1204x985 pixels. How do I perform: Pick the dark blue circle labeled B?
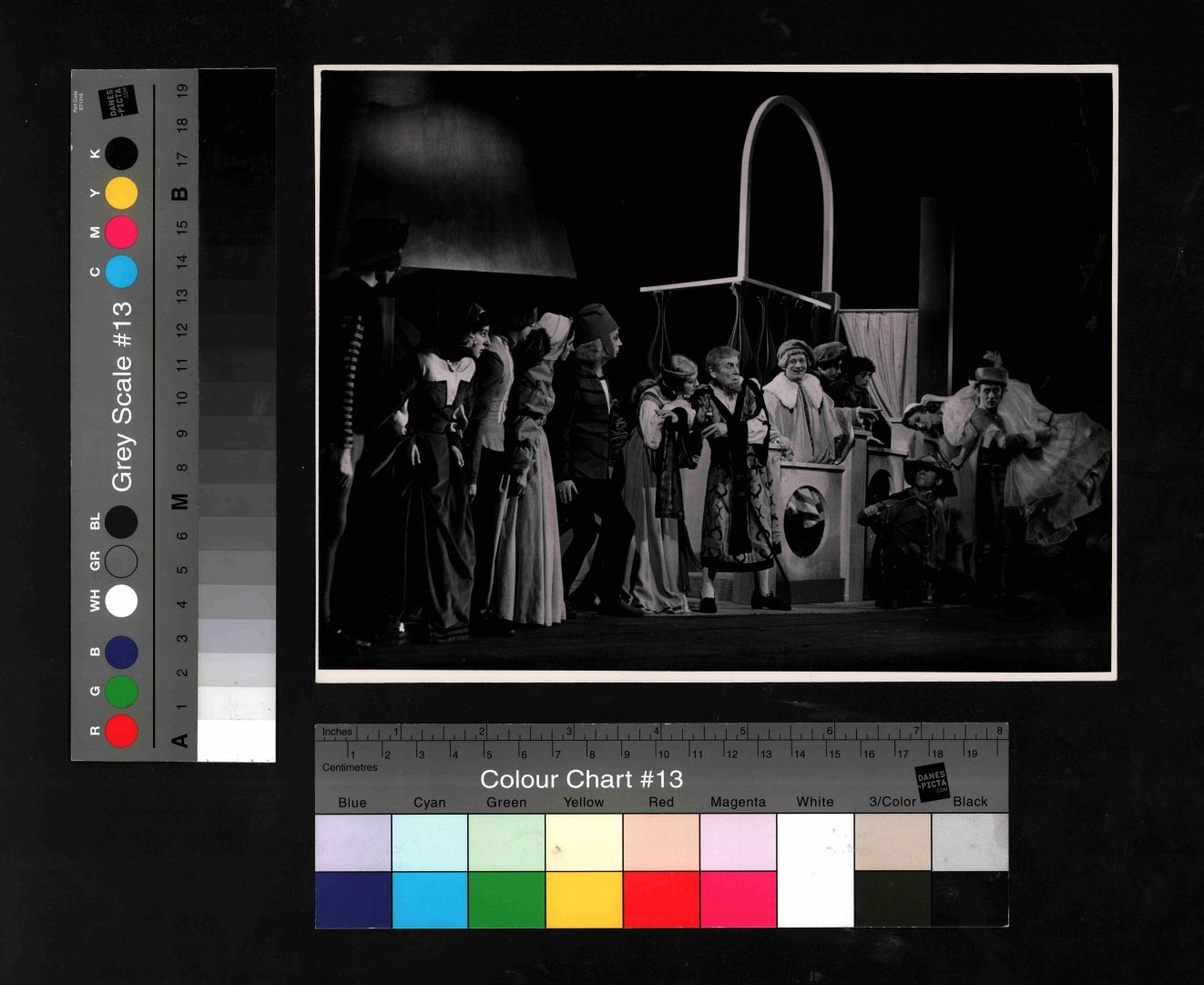[x=121, y=652]
